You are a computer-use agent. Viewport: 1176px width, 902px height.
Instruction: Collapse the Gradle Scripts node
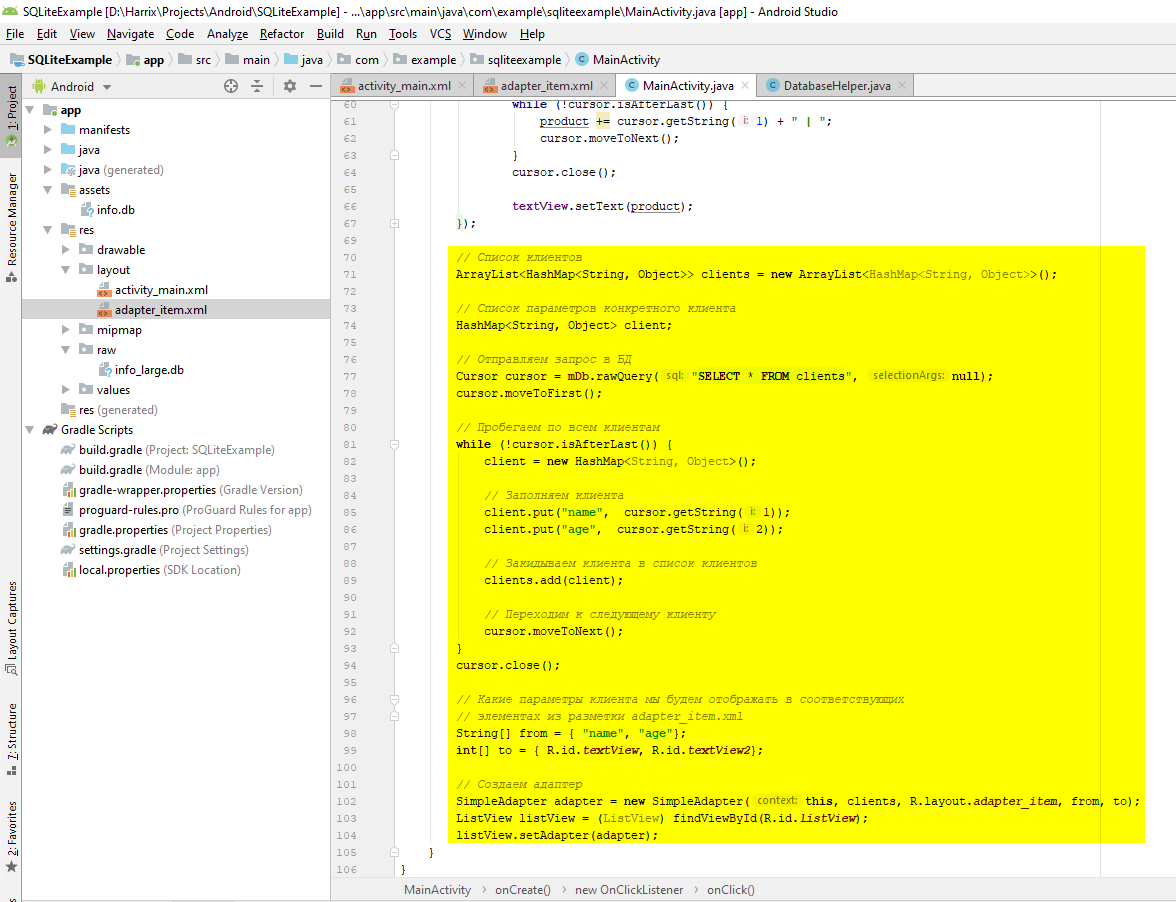click(x=31, y=430)
